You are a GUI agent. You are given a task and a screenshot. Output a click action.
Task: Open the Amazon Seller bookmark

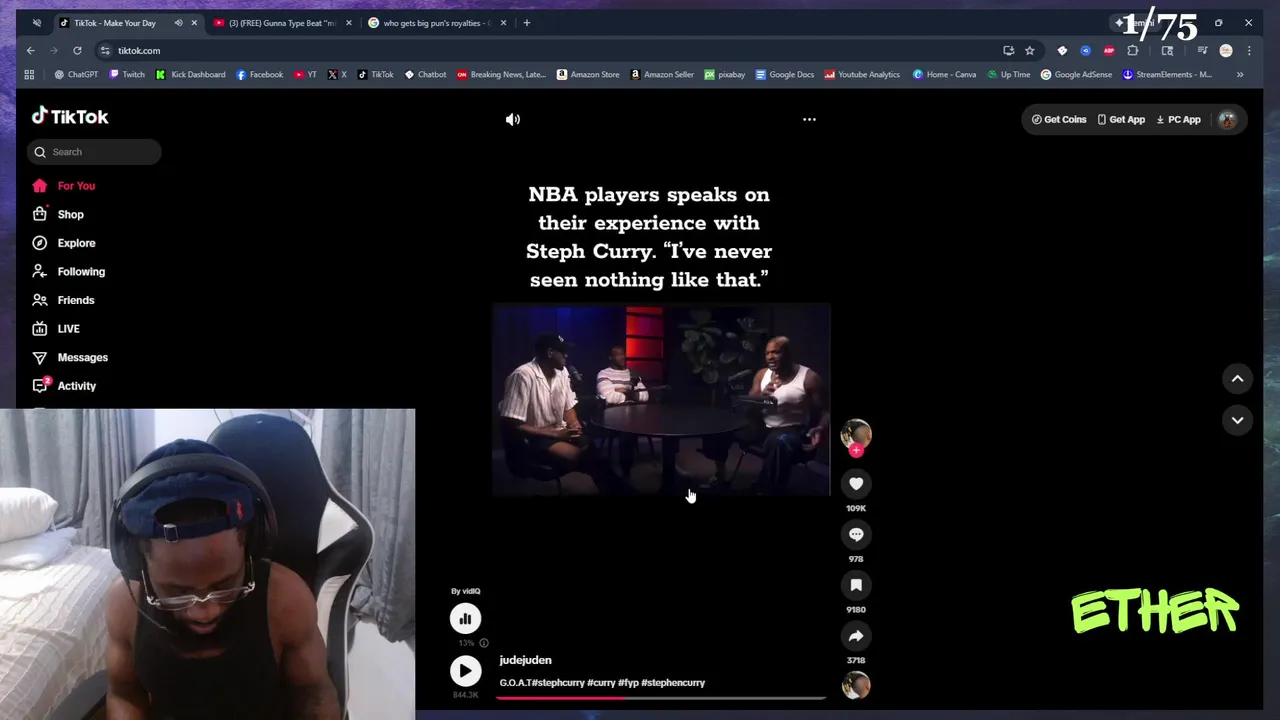pos(662,74)
